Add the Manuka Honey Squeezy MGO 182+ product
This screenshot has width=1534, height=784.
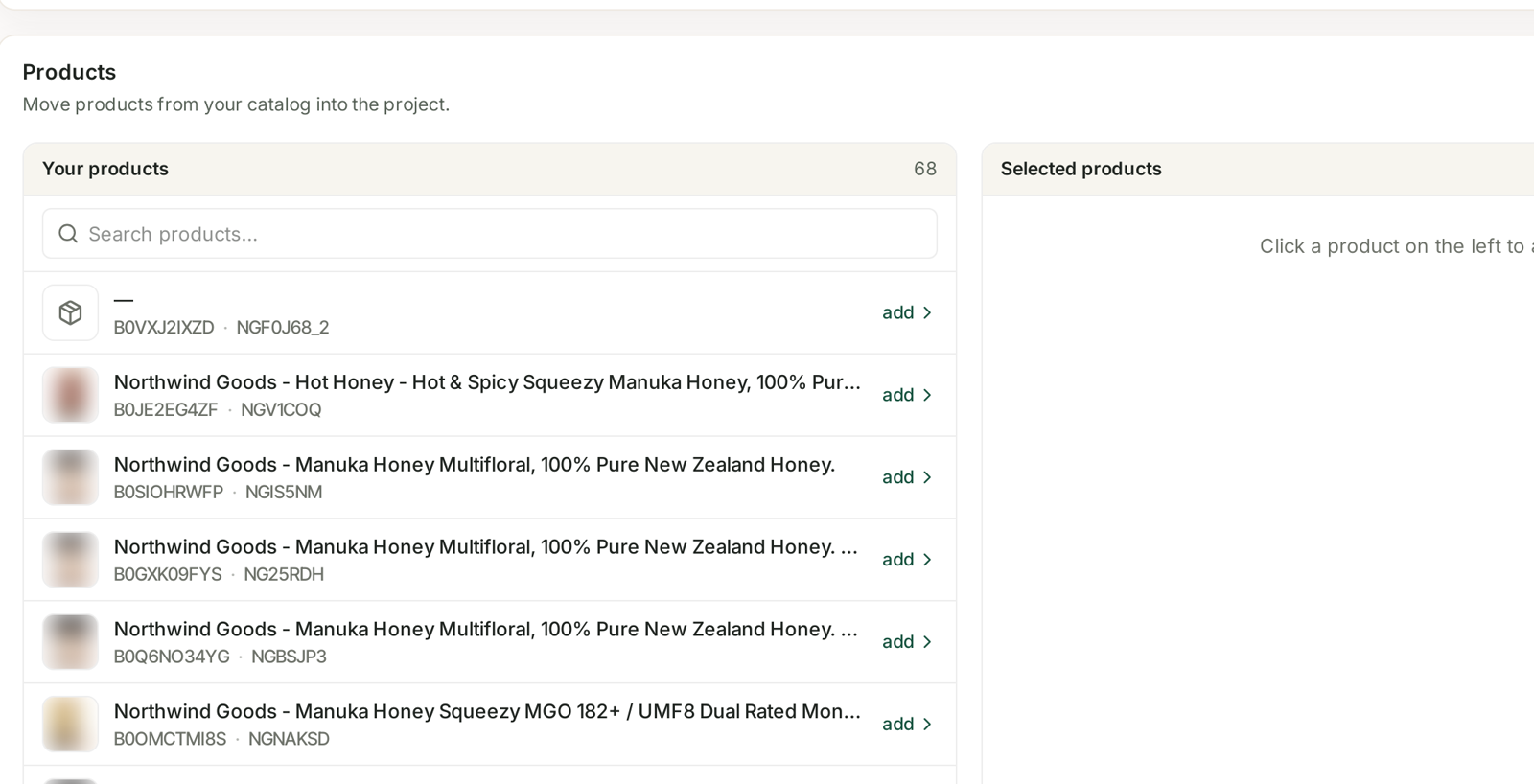point(907,725)
